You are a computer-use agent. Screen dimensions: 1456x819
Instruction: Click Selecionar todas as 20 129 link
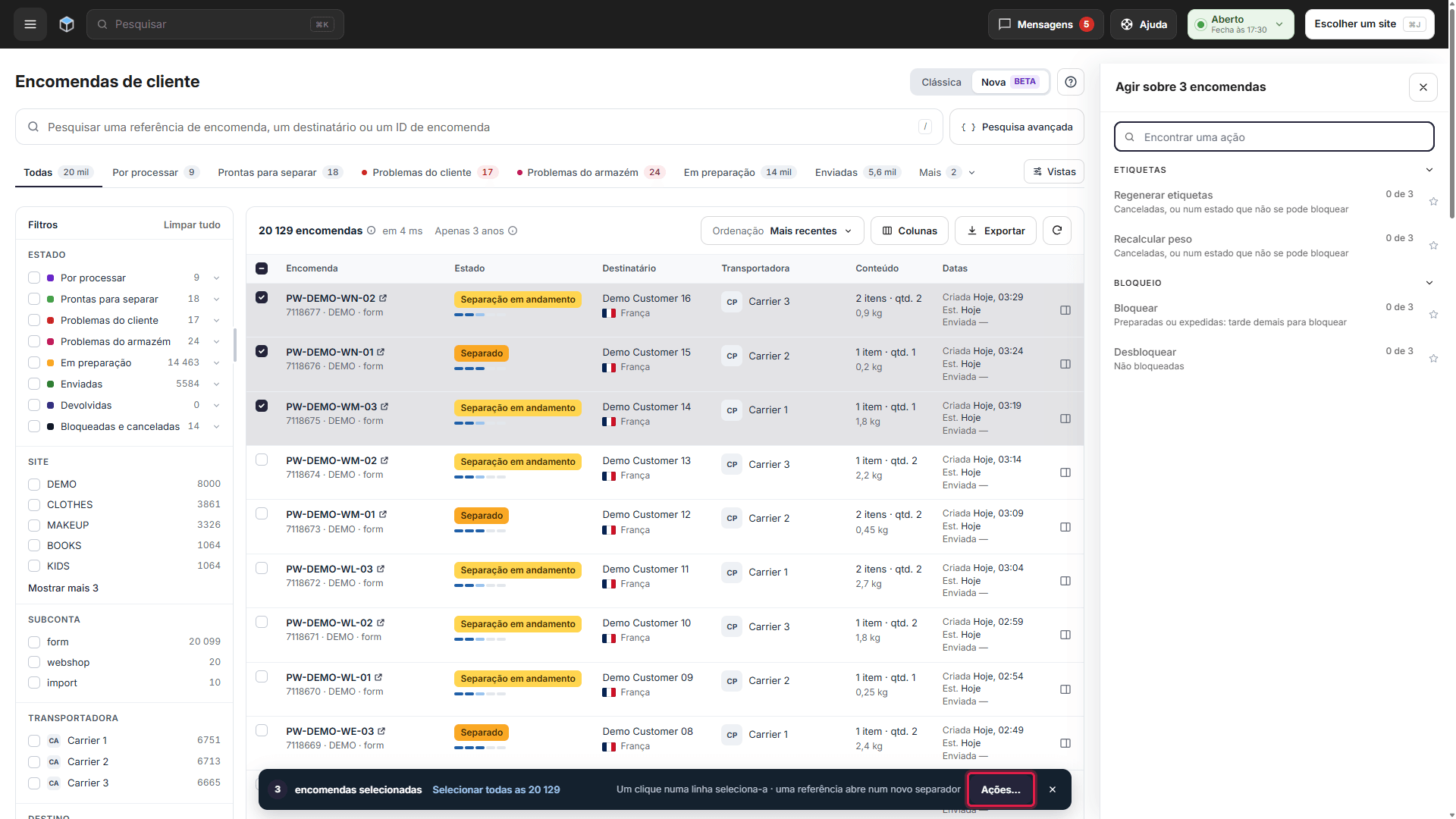coord(496,789)
